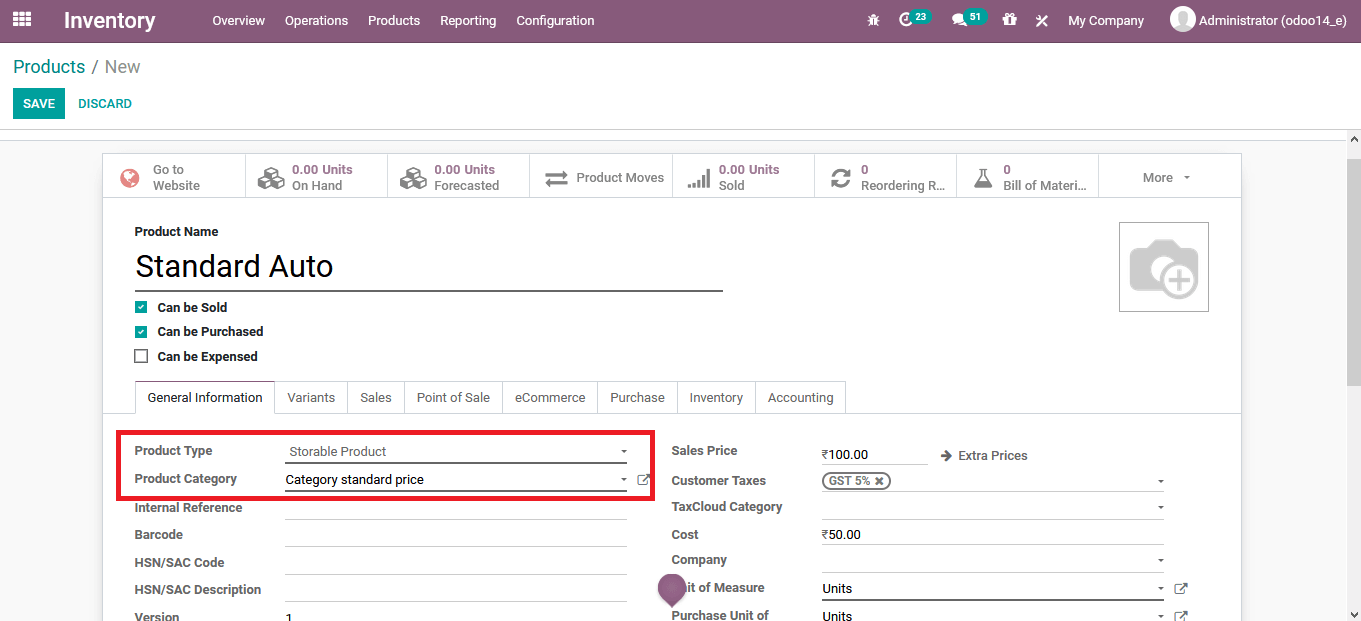This screenshot has width=1361, height=621.
Task: Click the Bill of Materials flask icon
Action: tap(983, 178)
